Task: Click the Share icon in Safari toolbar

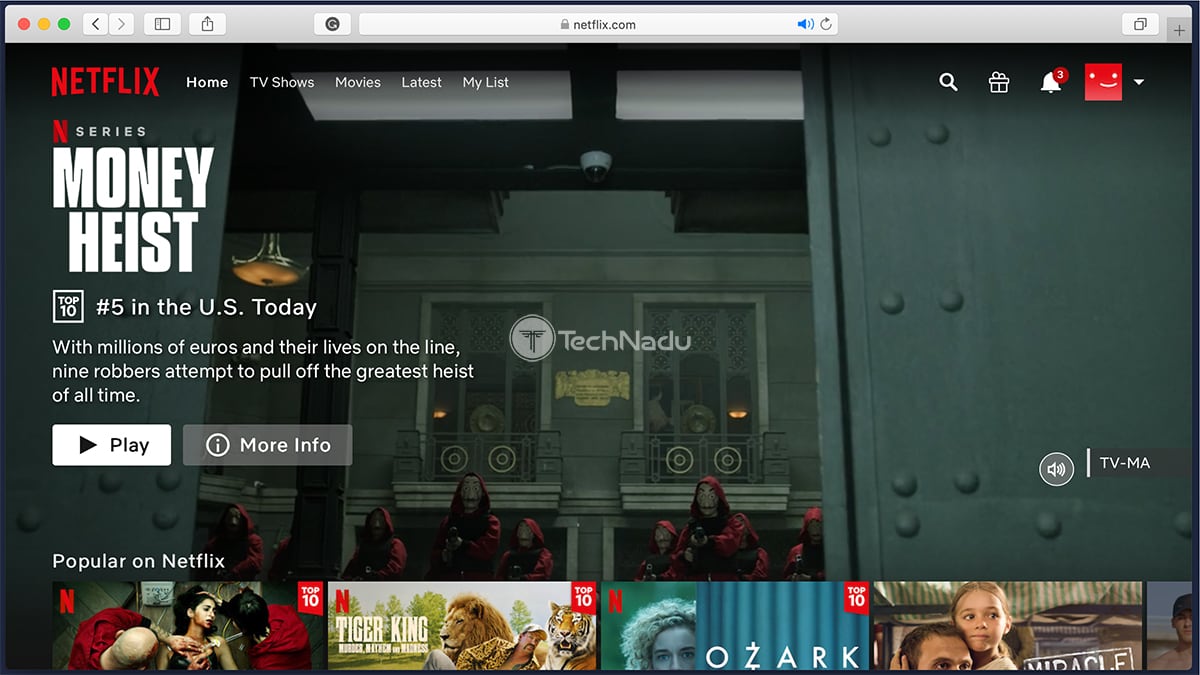Action: click(x=207, y=24)
